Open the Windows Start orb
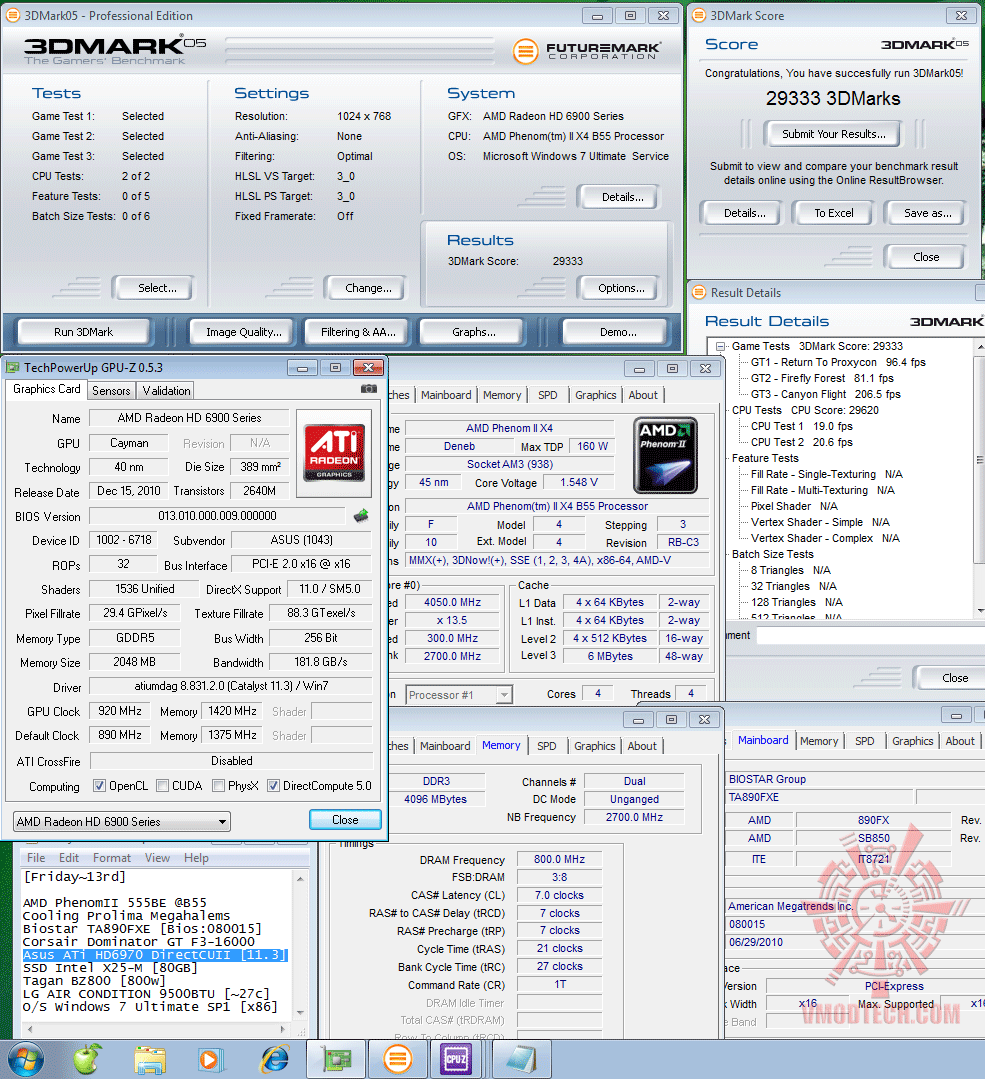The image size is (985, 1079). tap(25, 1060)
